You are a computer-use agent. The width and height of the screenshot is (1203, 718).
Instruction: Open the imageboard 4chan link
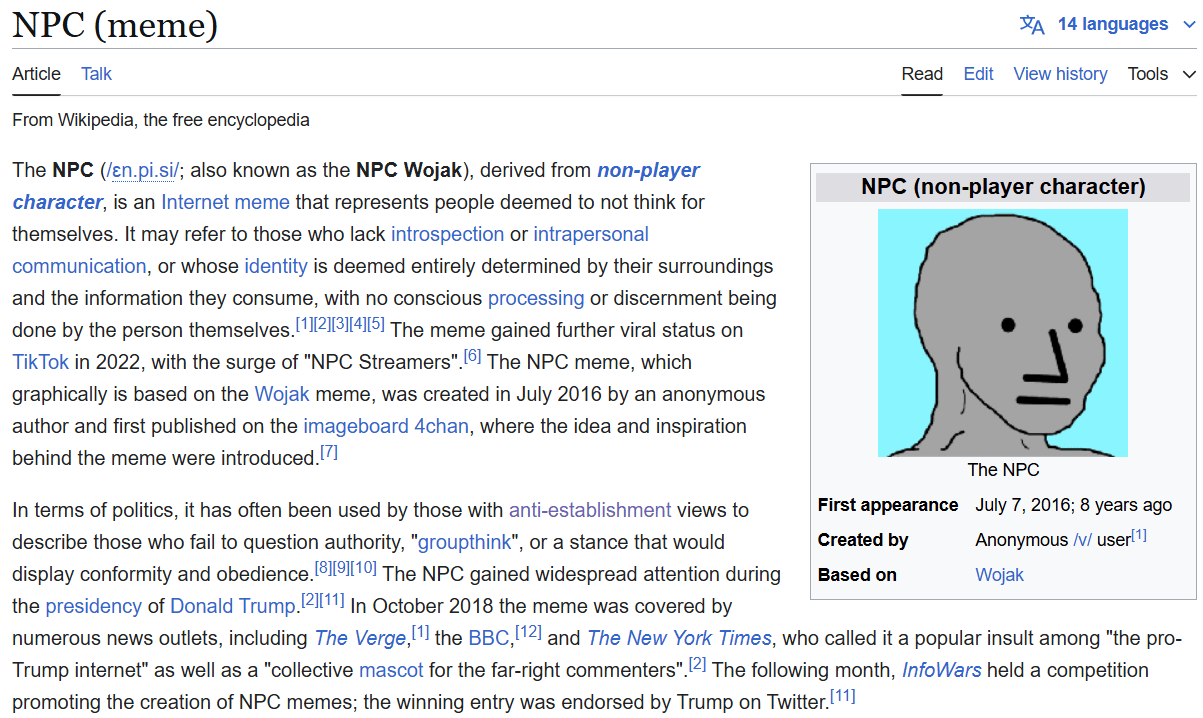click(x=385, y=426)
